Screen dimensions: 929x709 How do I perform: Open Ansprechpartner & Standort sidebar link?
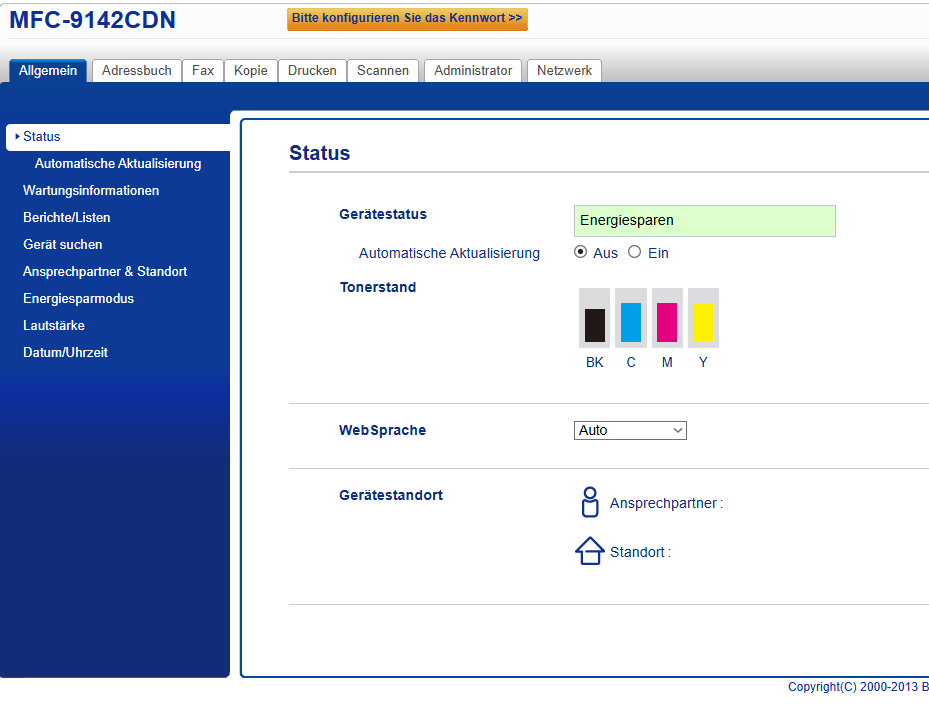pos(105,271)
